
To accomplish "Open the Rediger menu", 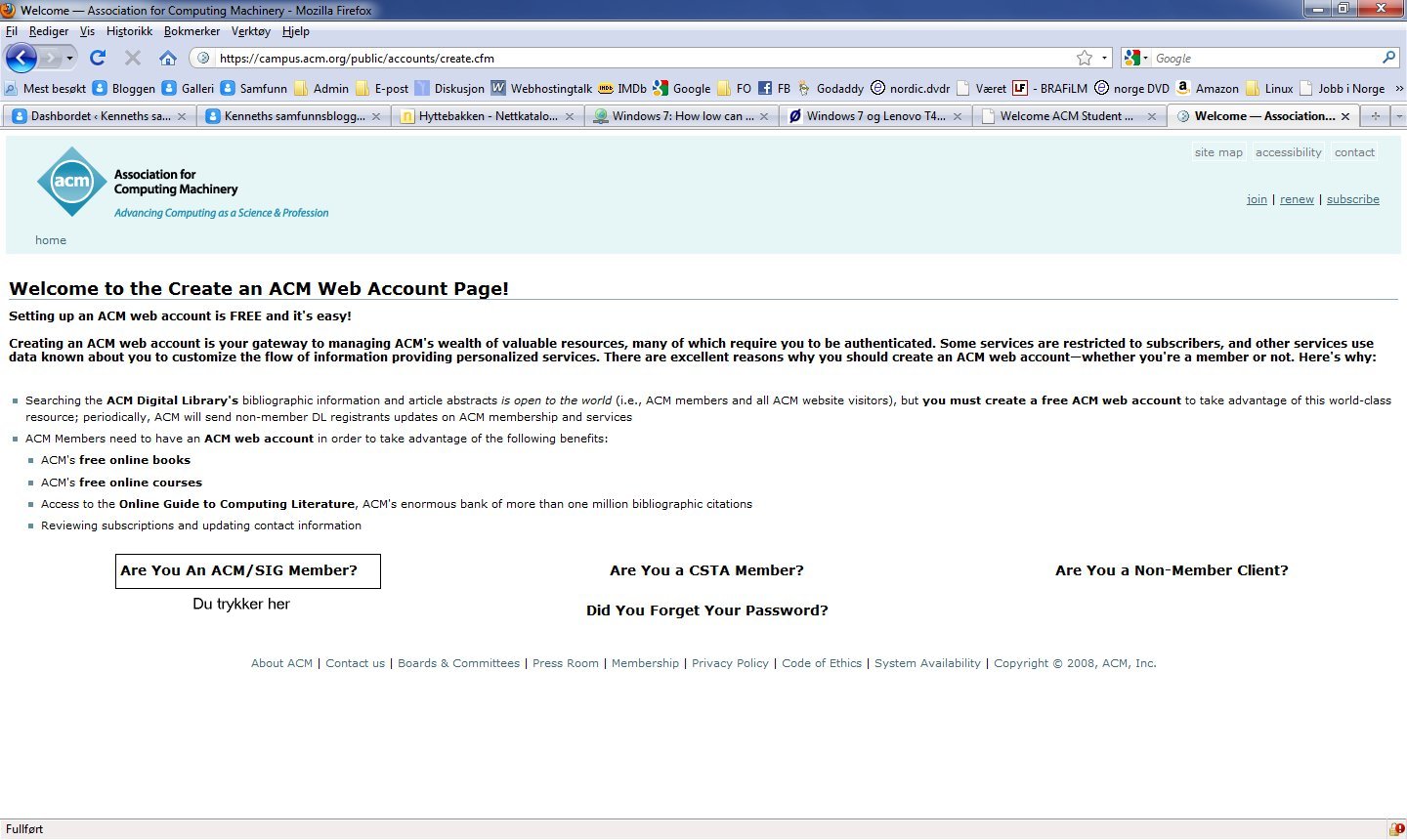I will (x=49, y=31).
